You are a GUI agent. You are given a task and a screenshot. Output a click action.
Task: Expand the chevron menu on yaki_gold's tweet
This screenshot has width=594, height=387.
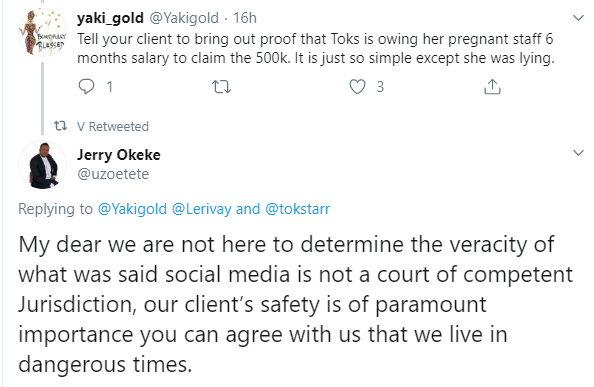coord(578,18)
